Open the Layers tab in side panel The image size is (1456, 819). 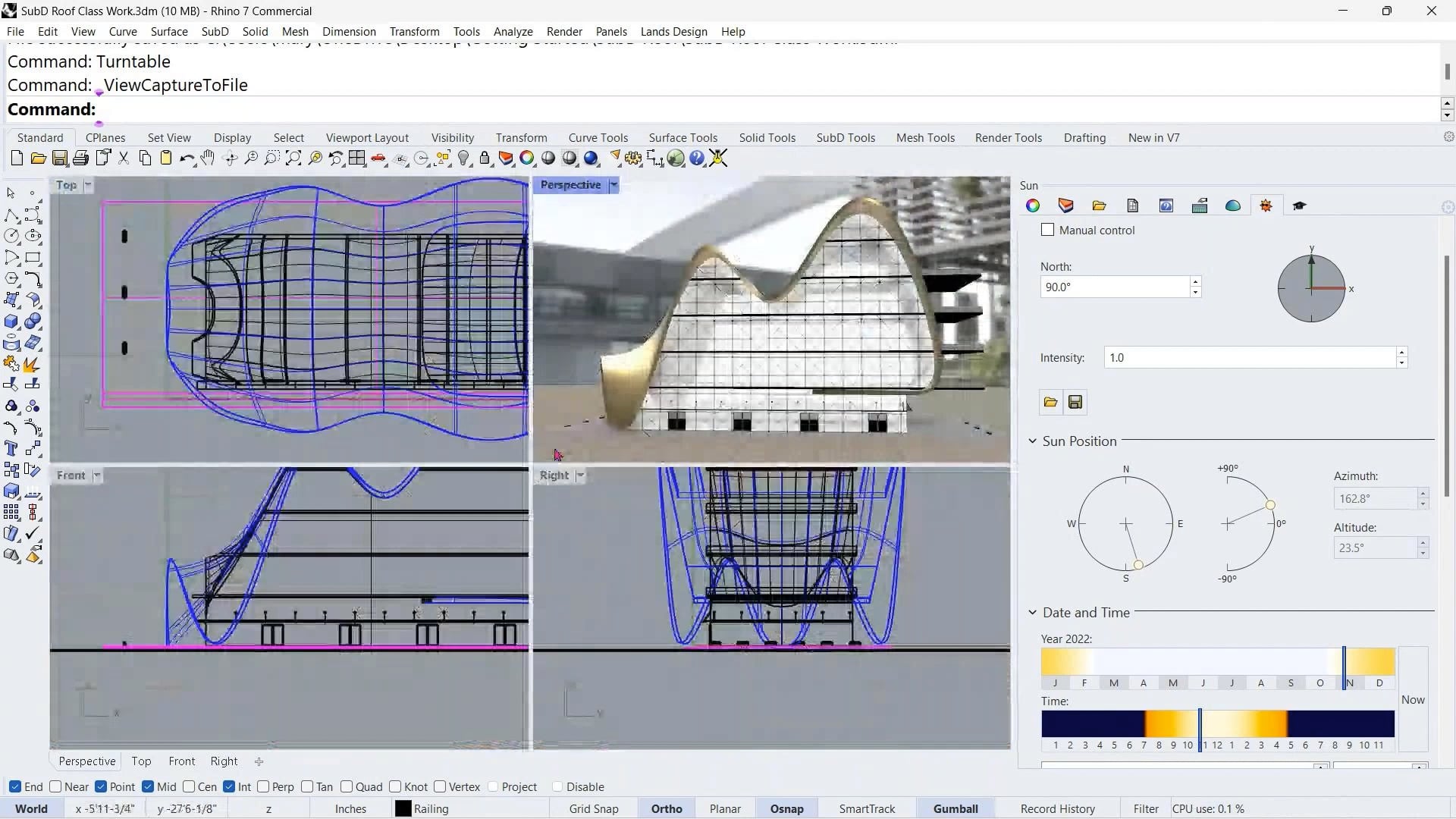1065,206
